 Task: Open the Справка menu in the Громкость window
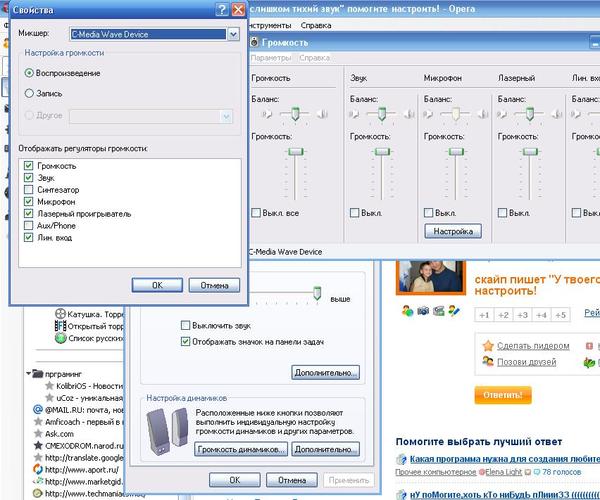click(x=315, y=58)
